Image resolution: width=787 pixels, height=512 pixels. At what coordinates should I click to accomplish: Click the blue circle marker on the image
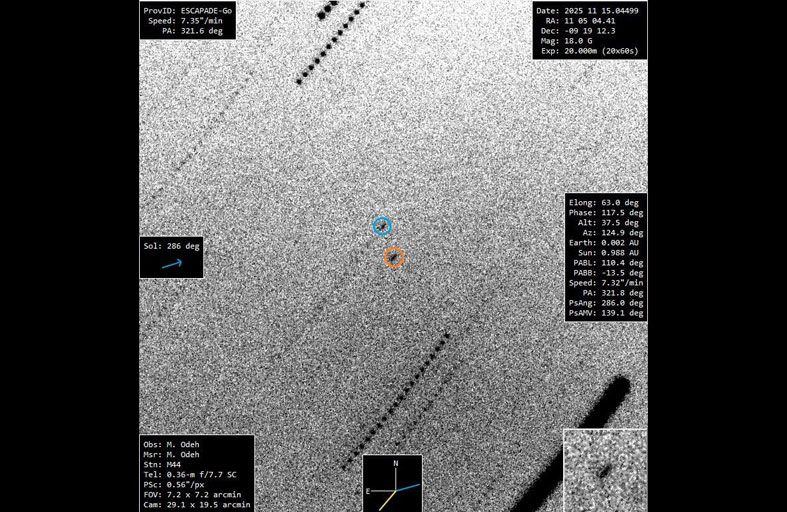[x=381, y=226]
